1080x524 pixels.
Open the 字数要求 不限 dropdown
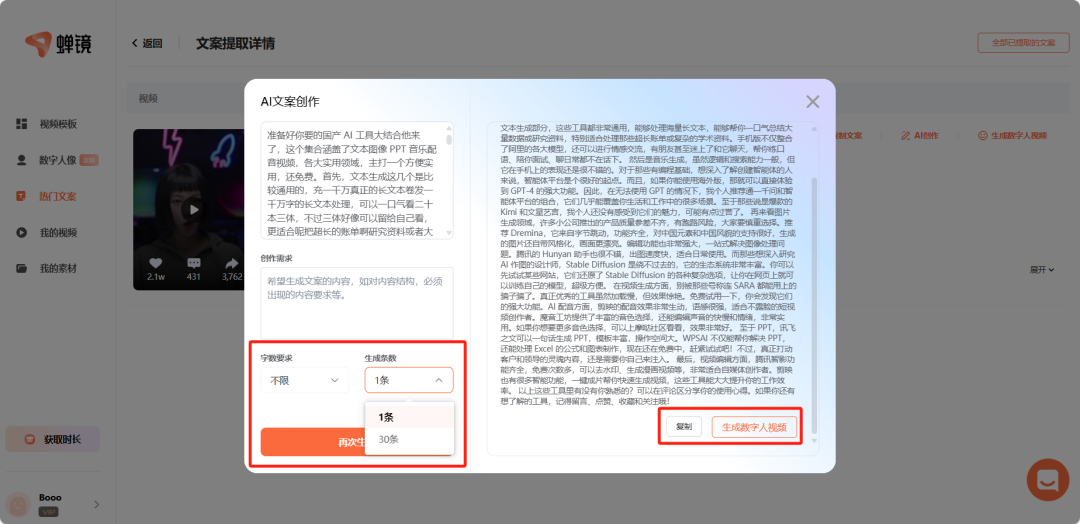[x=304, y=380]
